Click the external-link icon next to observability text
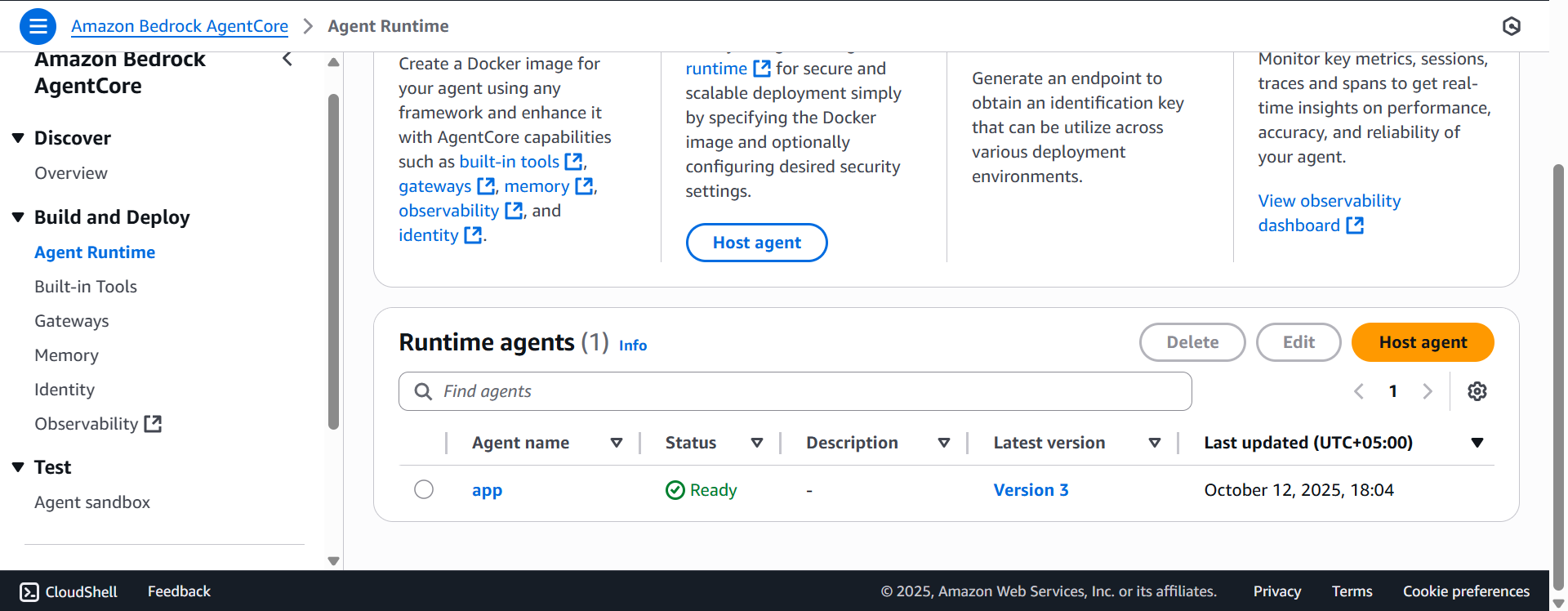Screen dimensions: 1568x611 click(x=514, y=211)
